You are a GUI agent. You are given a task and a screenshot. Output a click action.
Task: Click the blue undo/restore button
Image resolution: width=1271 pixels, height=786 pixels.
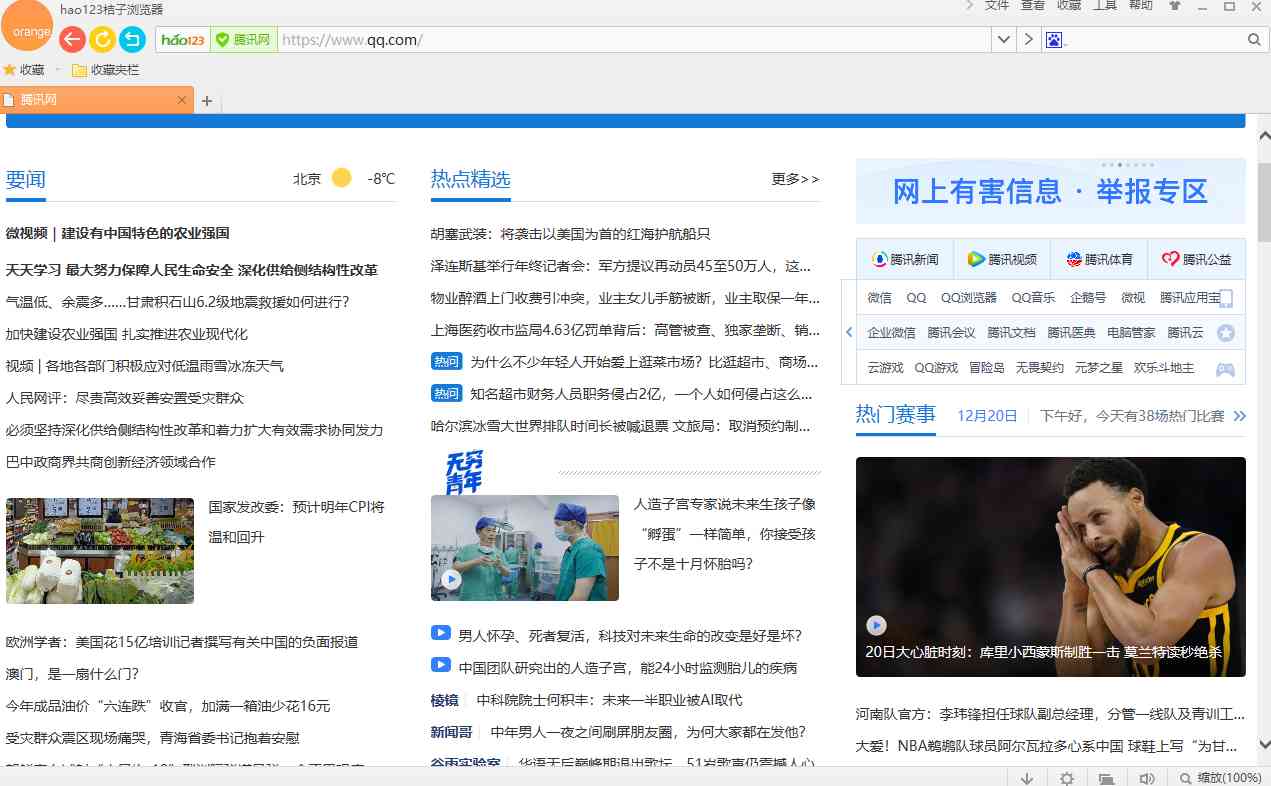pyautogui.click(x=132, y=39)
